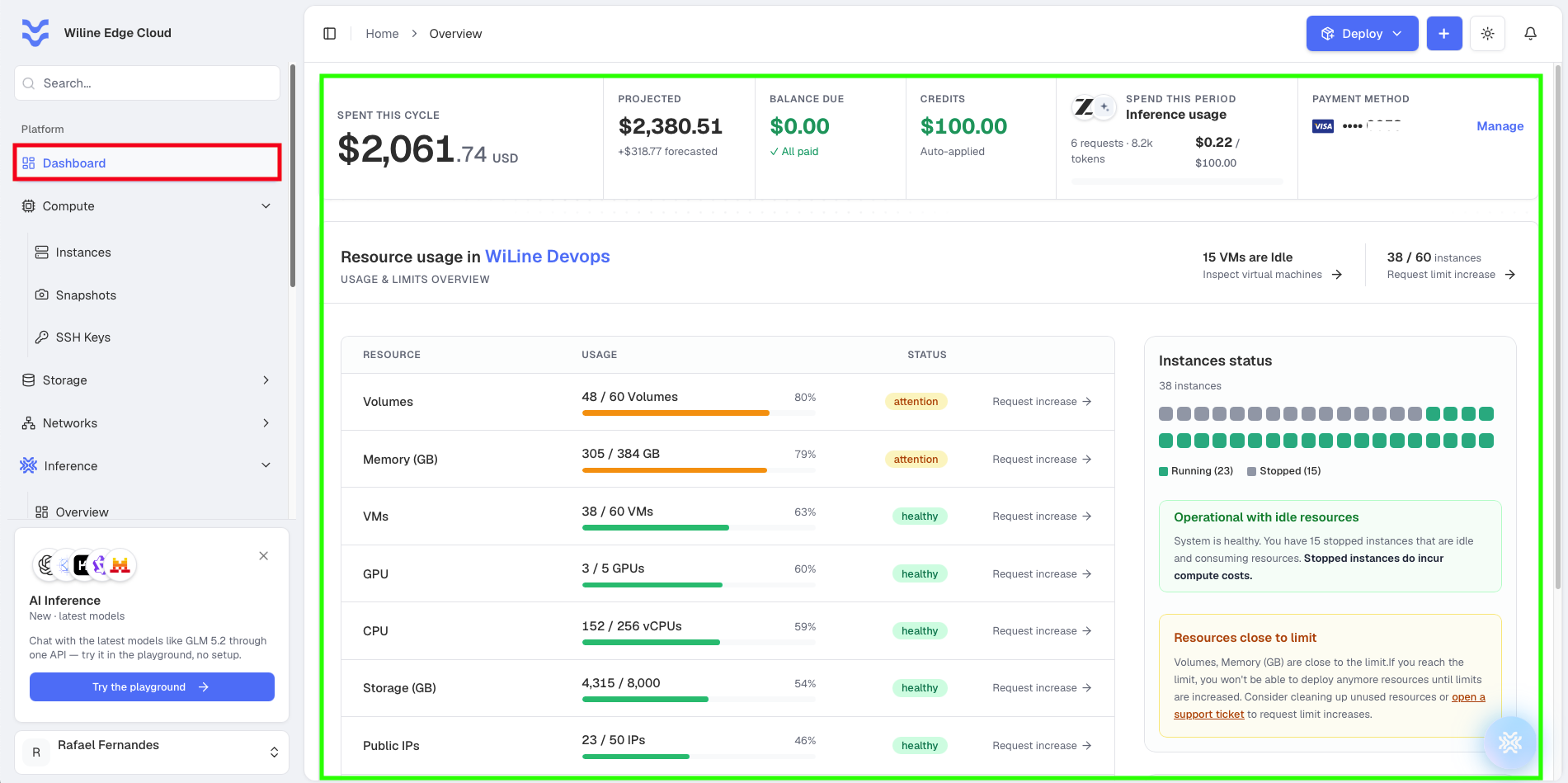This screenshot has height=783, width=1568.
Task: Click the Volumes usage progress bar
Action: [699, 413]
